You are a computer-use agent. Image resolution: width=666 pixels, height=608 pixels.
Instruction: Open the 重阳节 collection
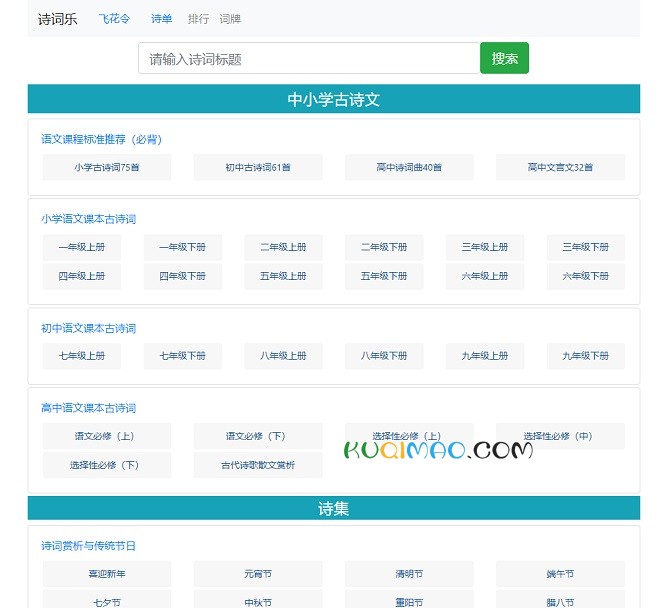pyautogui.click(x=409, y=600)
